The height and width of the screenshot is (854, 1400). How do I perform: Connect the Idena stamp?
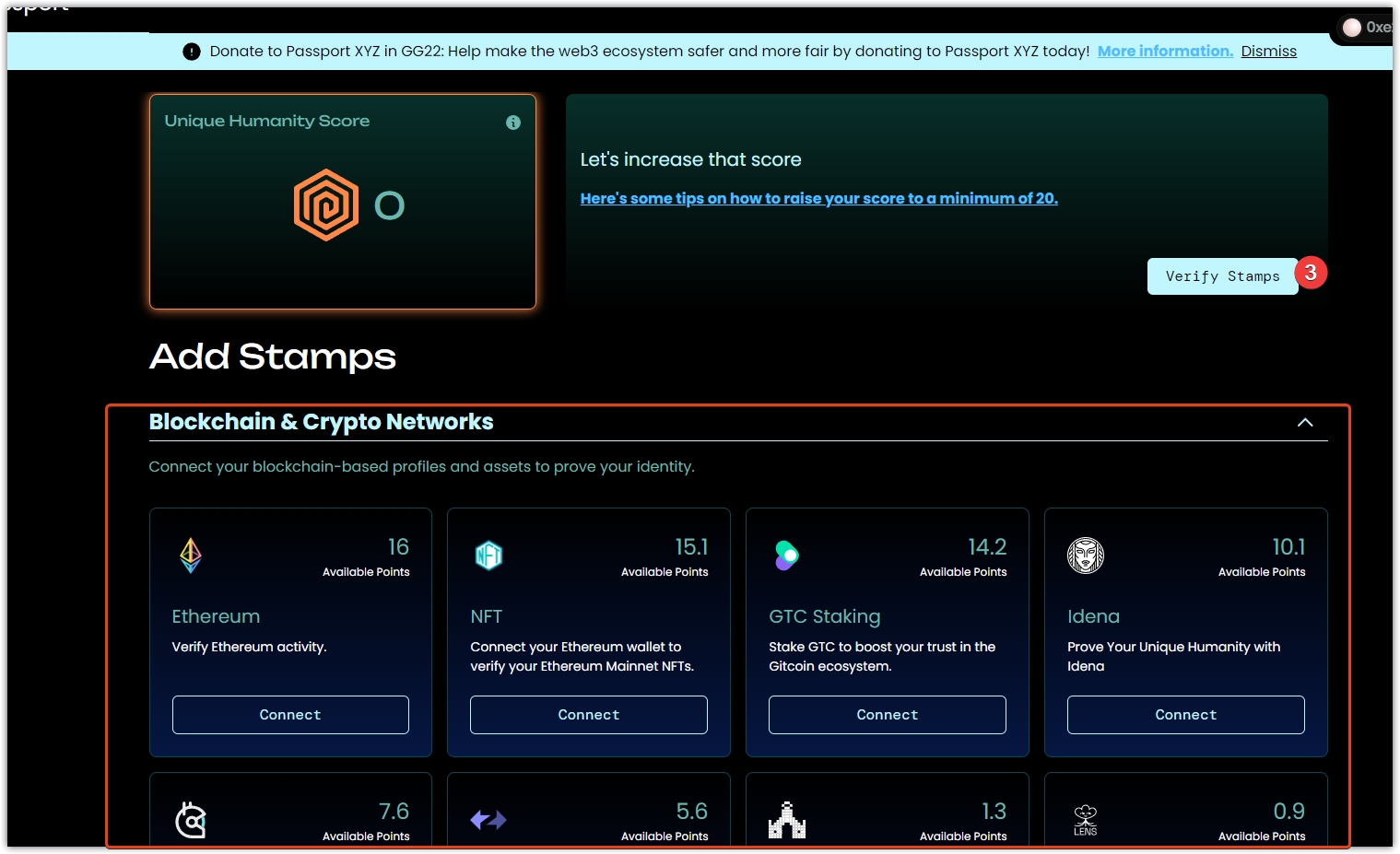pyautogui.click(x=1185, y=715)
